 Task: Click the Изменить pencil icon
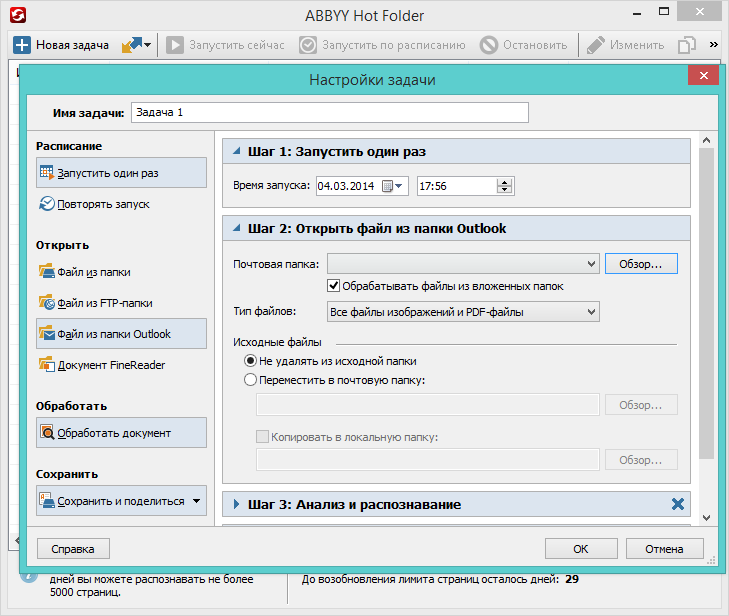coord(596,45)
